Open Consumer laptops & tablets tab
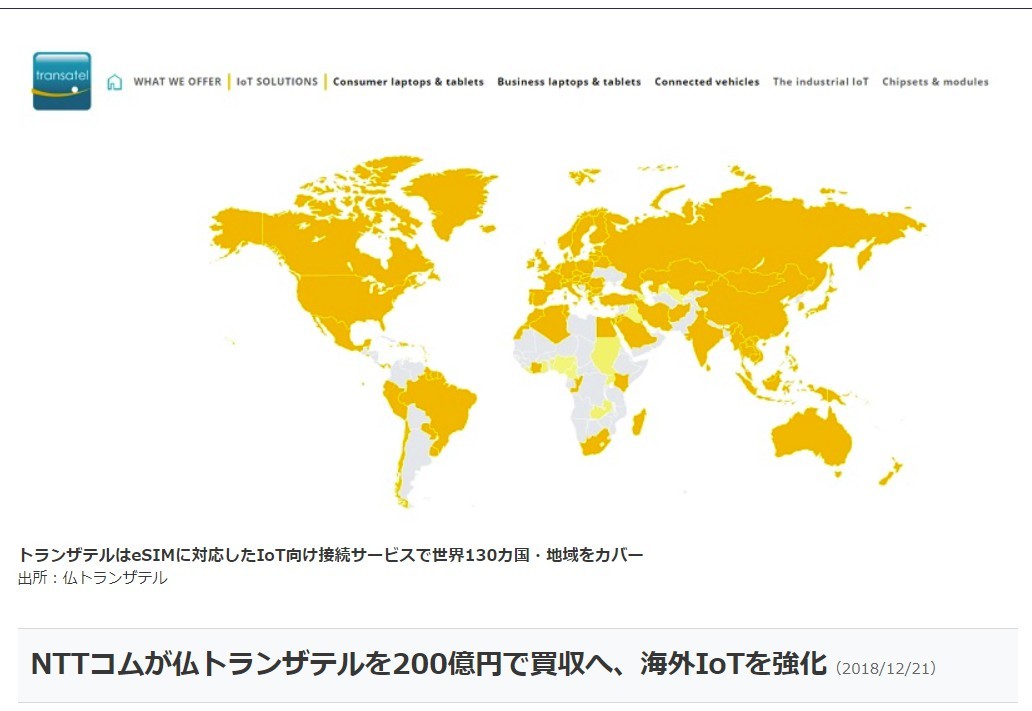 (x=408, y=82)
